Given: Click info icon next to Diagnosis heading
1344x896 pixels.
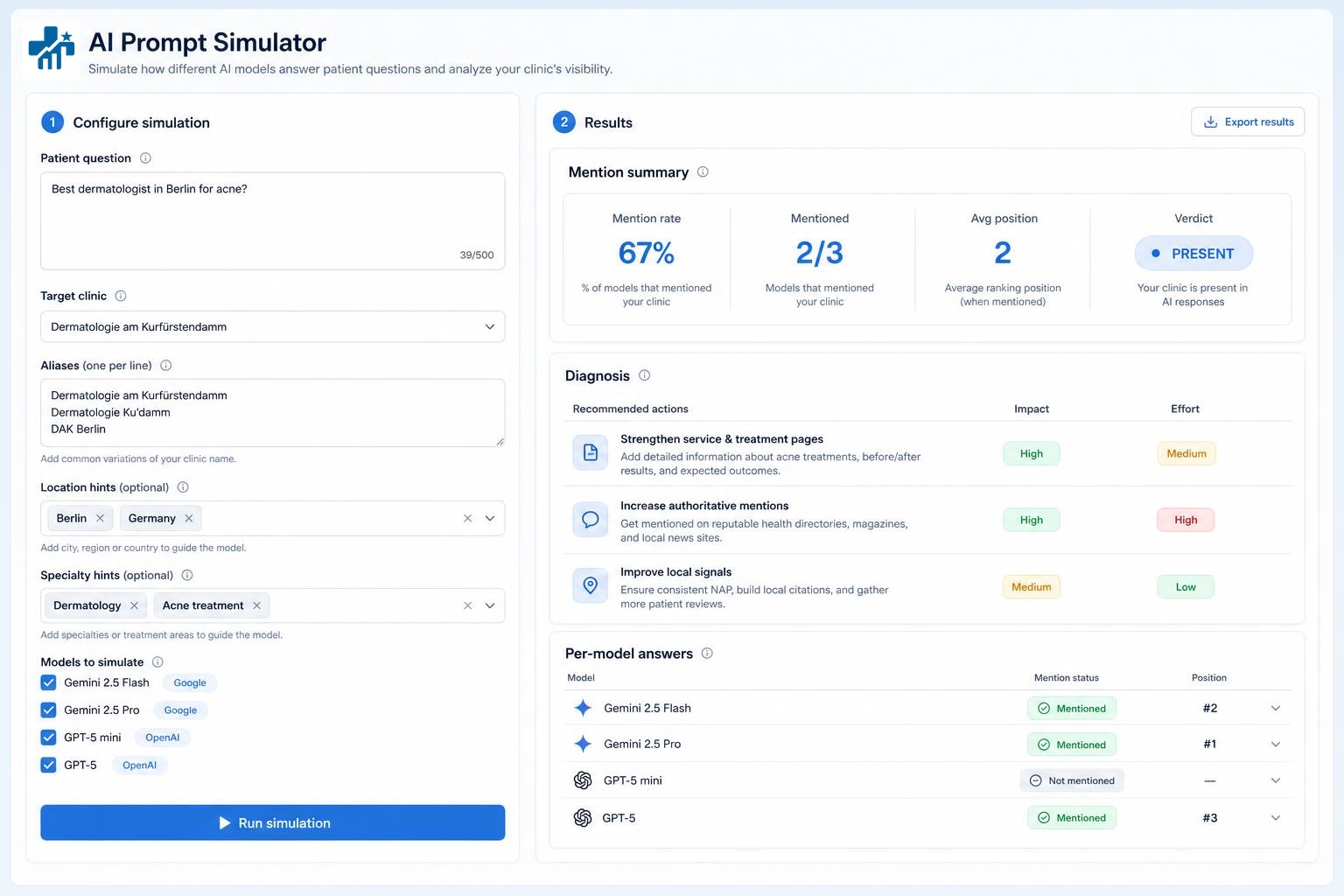Looking at the screenshot, I should tap(644, 375).
